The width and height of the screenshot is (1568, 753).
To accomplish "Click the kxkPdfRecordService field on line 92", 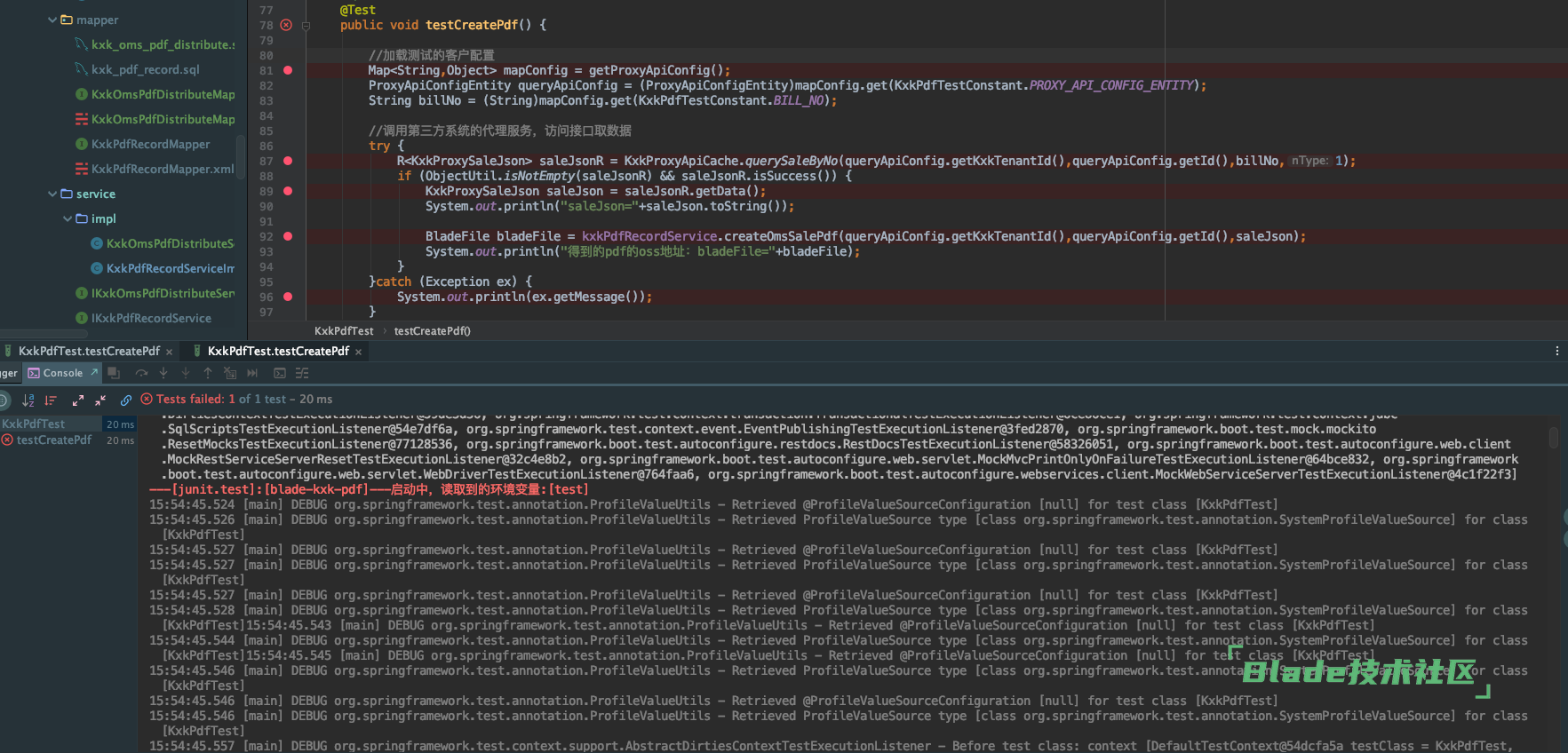I will (649, 236).
